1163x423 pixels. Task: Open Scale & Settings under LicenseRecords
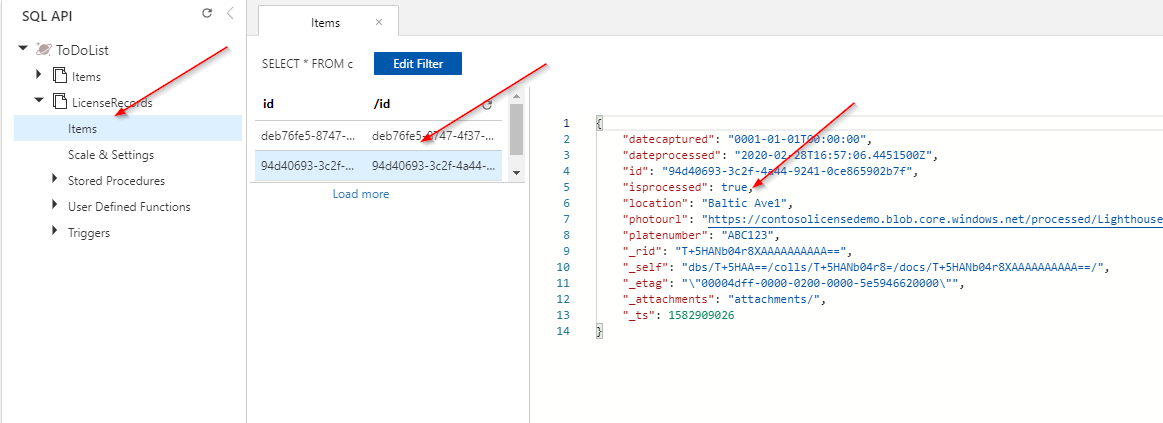111,155
